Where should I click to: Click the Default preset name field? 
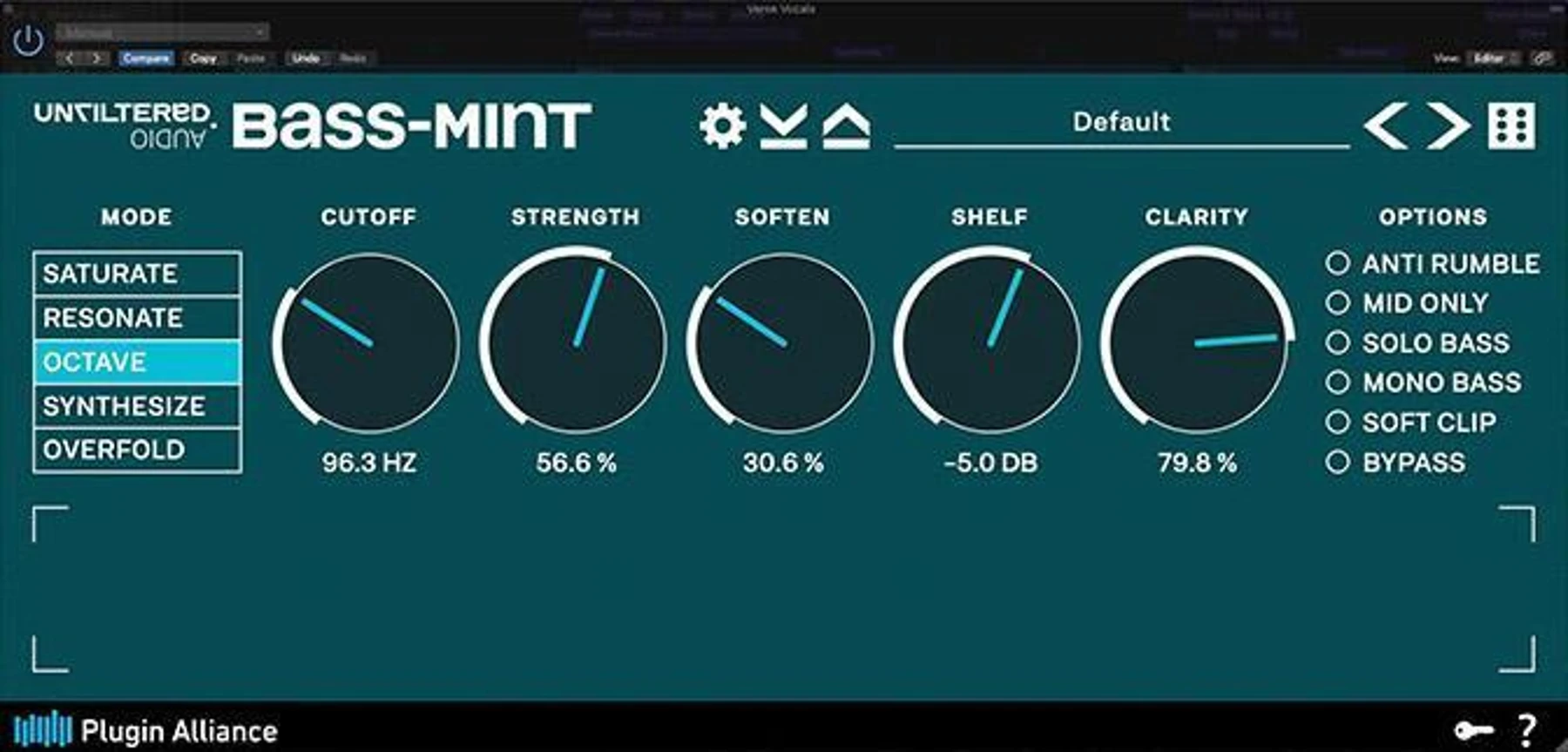(1122, 124)
